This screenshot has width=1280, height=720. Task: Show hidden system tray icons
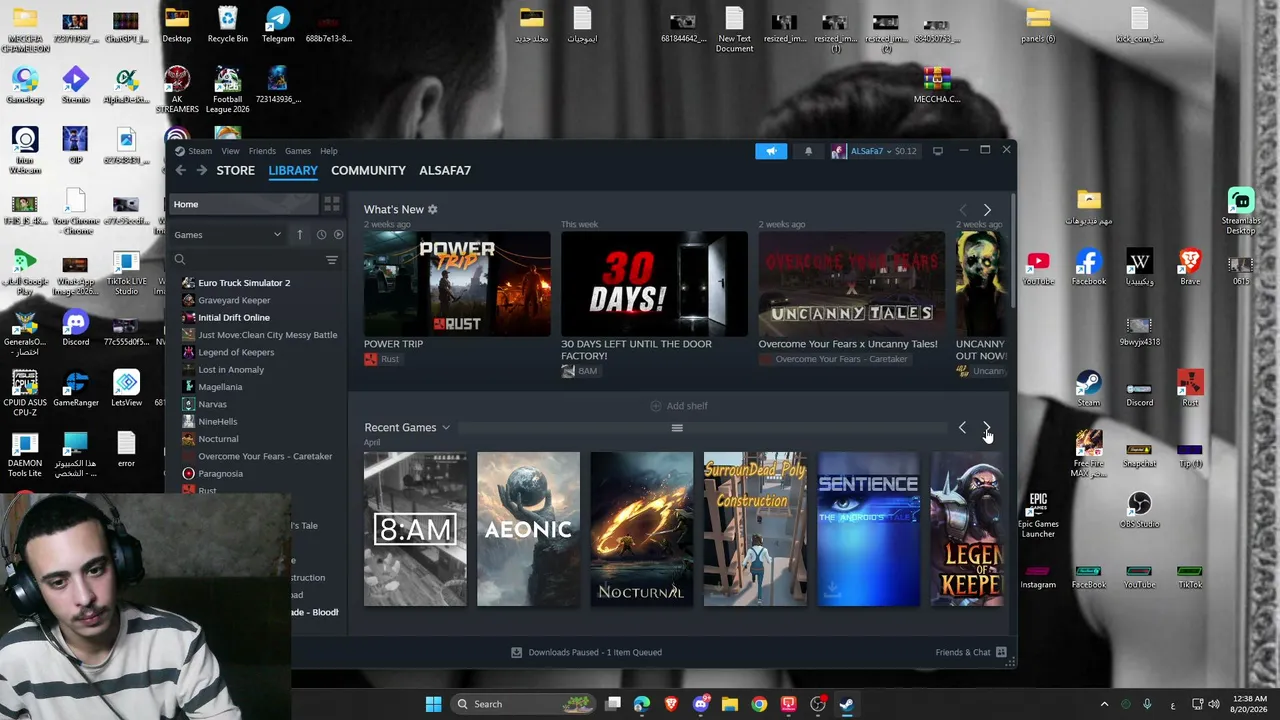(x=1104, y=704)
